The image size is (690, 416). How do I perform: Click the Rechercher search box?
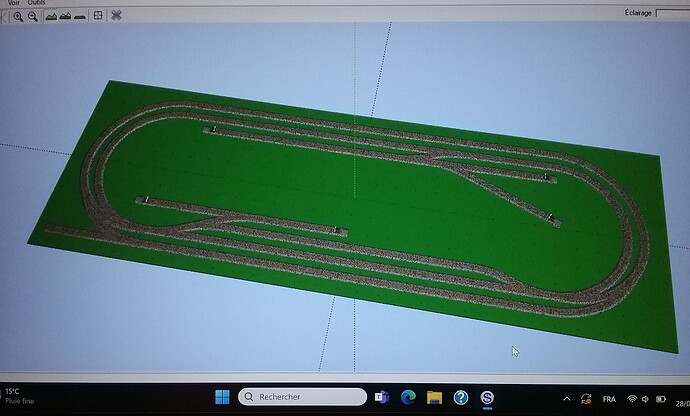[302, 397]
